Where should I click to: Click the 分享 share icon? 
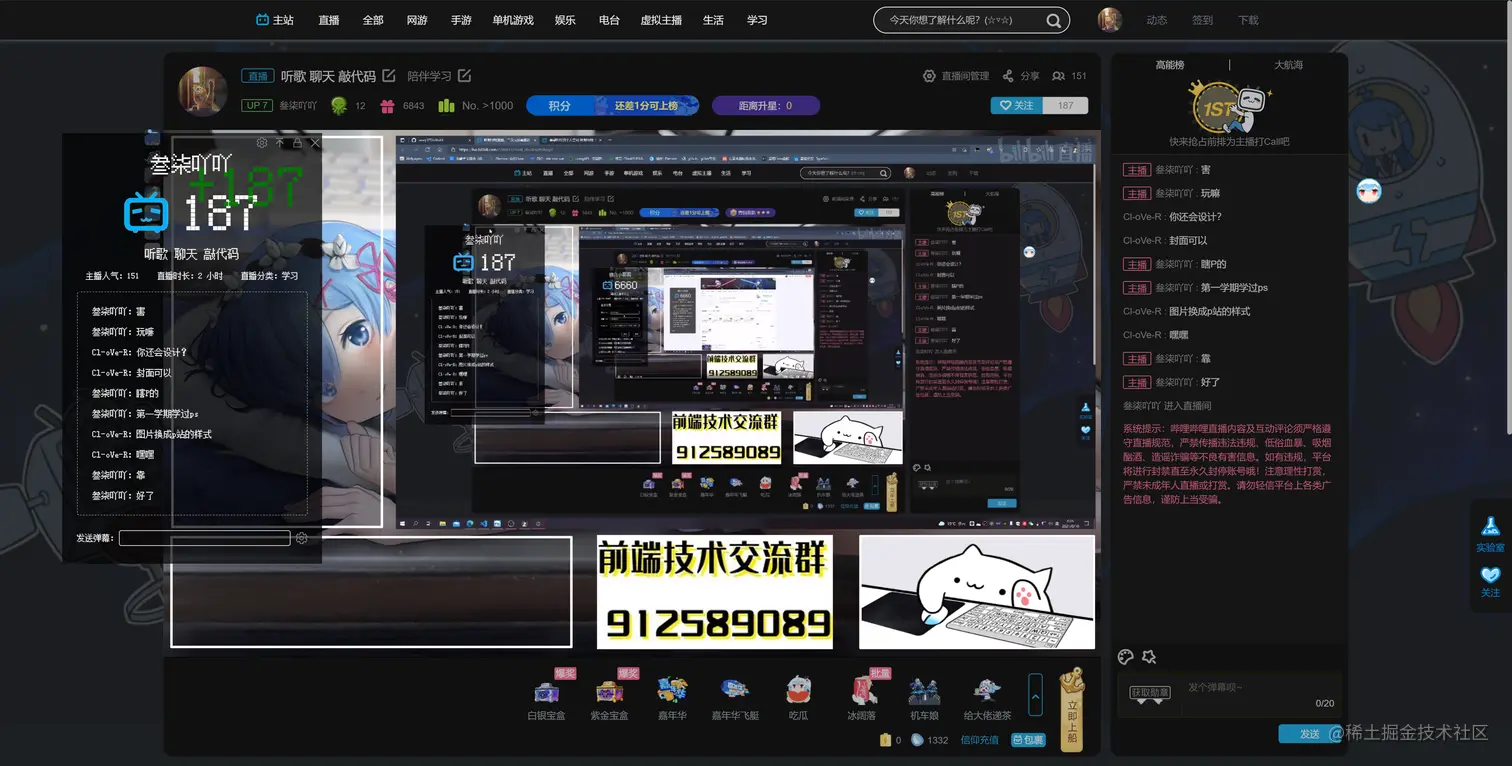(1008, 76)
